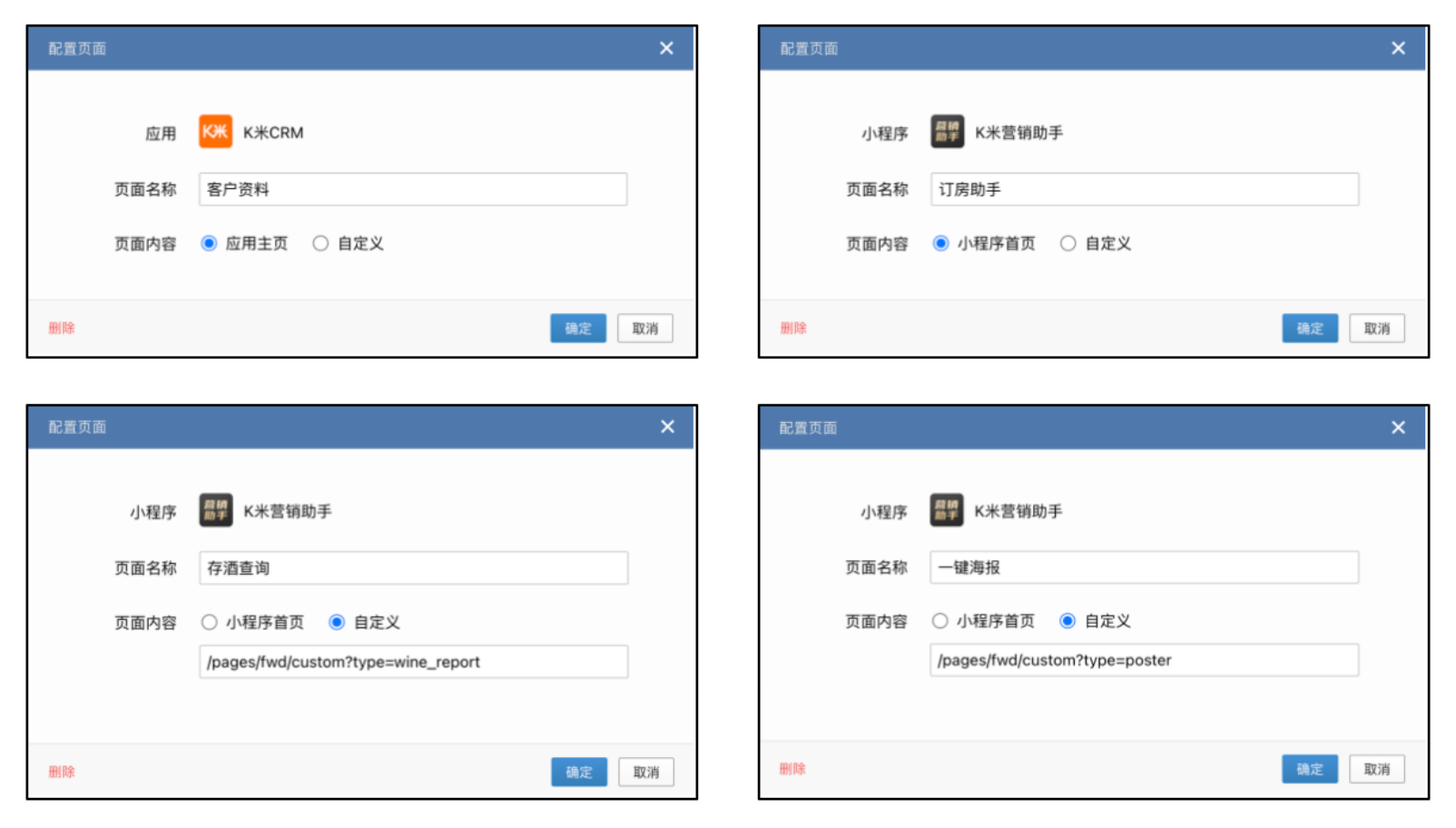Click red 删除 link in 客户资料 dialog
This screenshot has height=828, width=1456.
coord(62,328)
